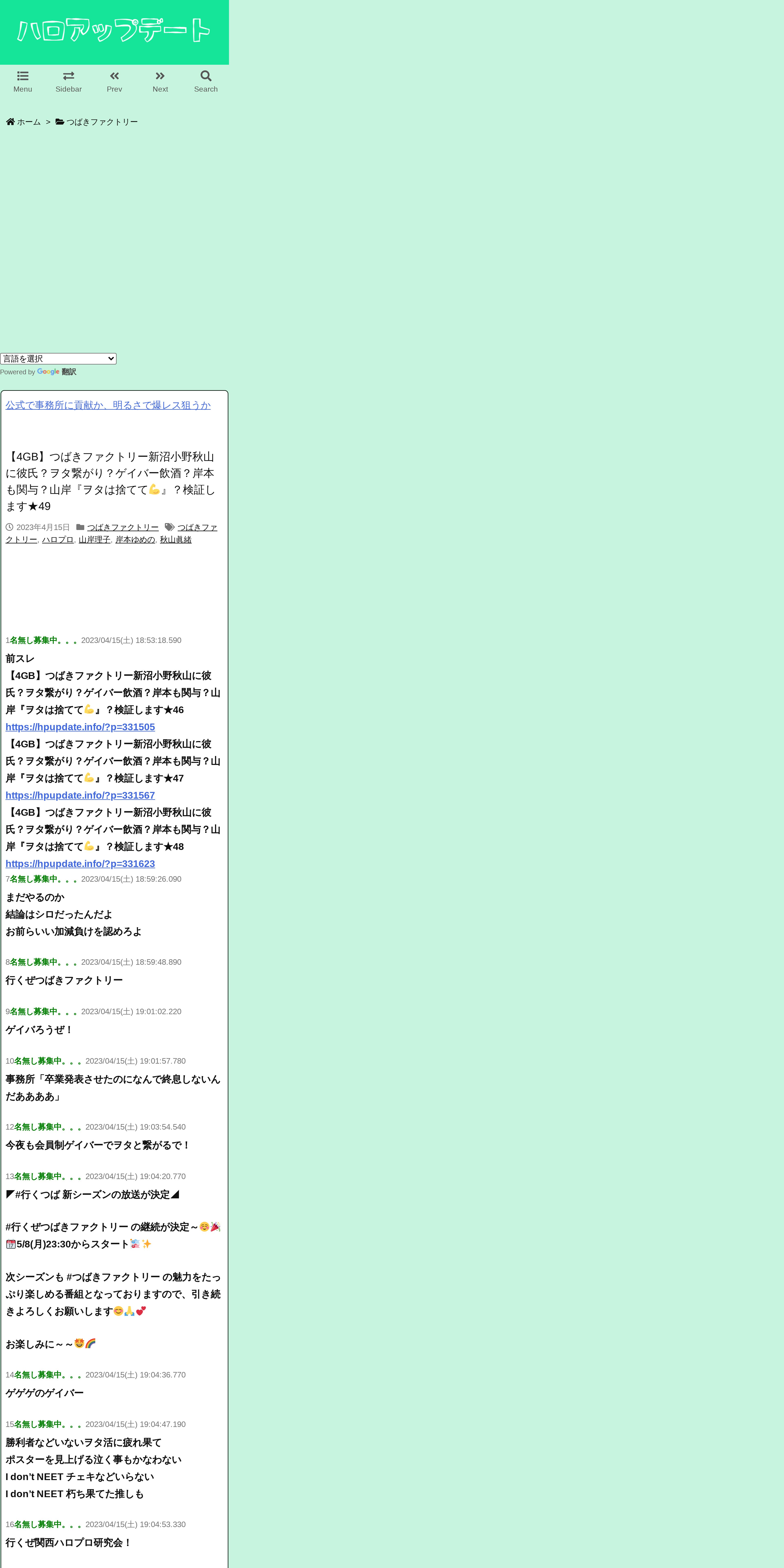Open the 岸本ゆめの tag link
This screenshot has height=1568, width=784.
pos(135,540)
